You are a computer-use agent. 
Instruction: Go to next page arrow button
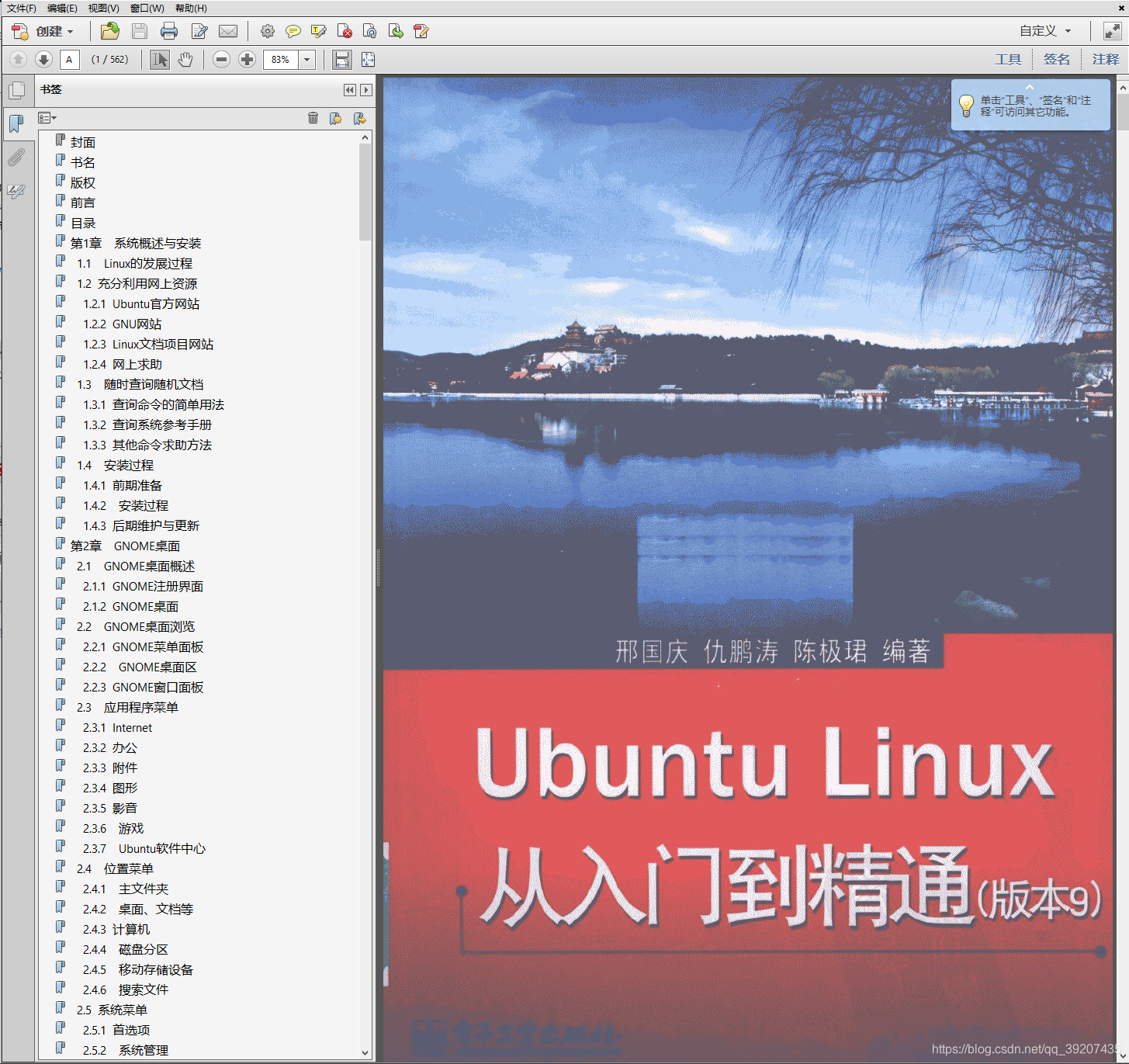(43, 59)
